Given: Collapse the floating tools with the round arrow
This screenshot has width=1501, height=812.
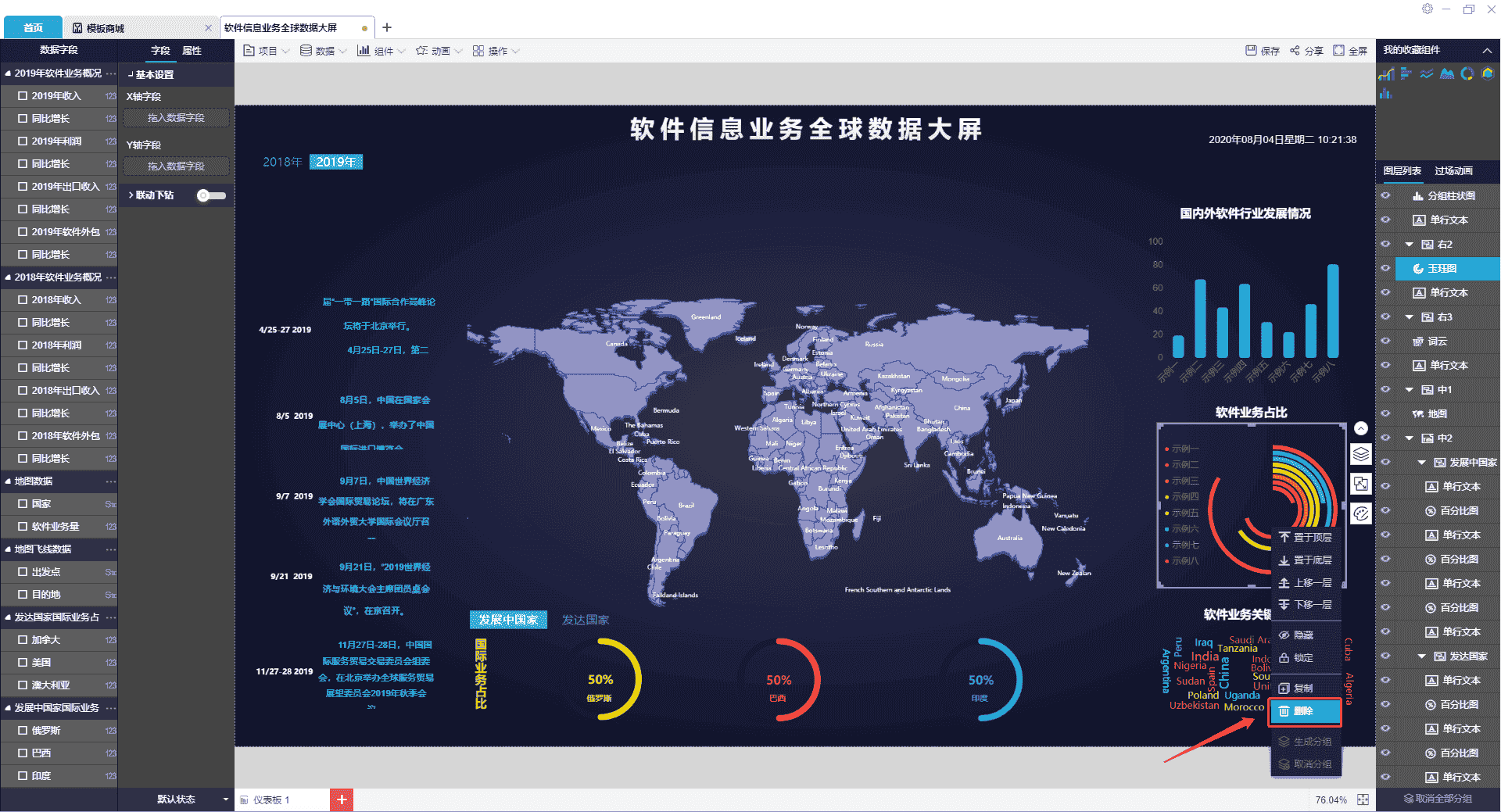Looking at the screenshot, I should pyautogui.click(x=1361, y=428).
